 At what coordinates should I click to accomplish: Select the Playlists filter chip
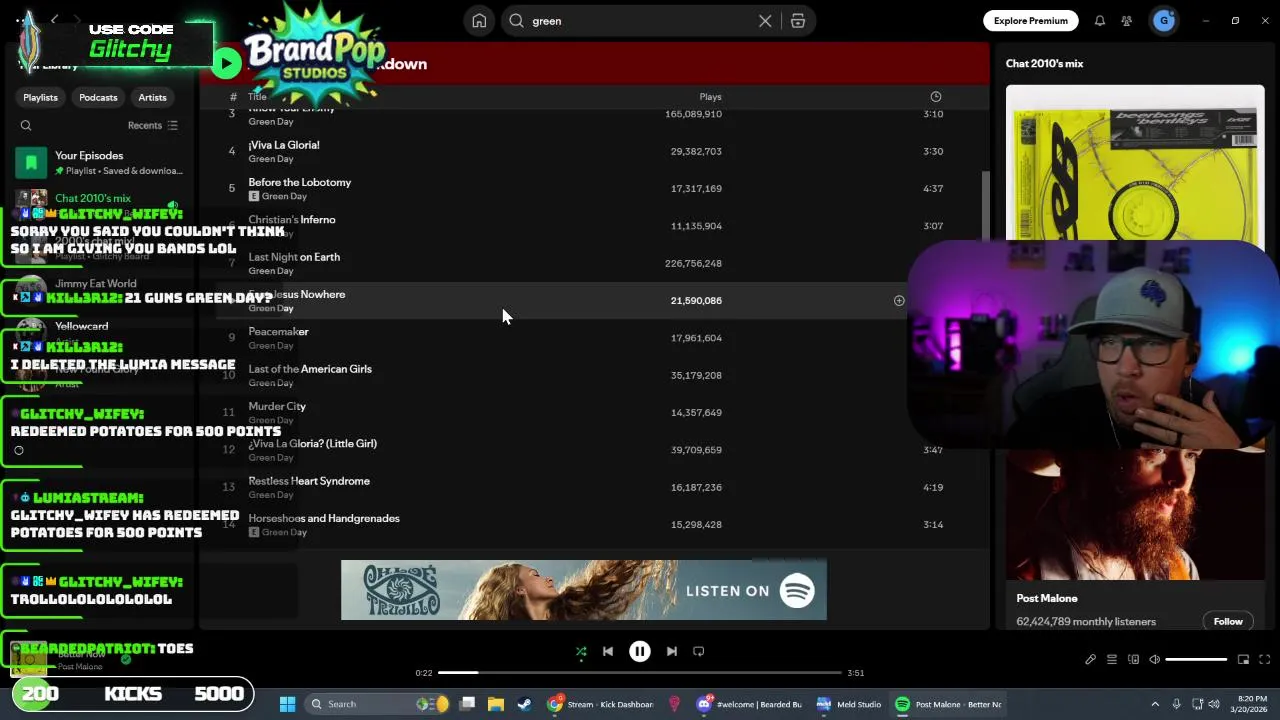coord(40,97)
